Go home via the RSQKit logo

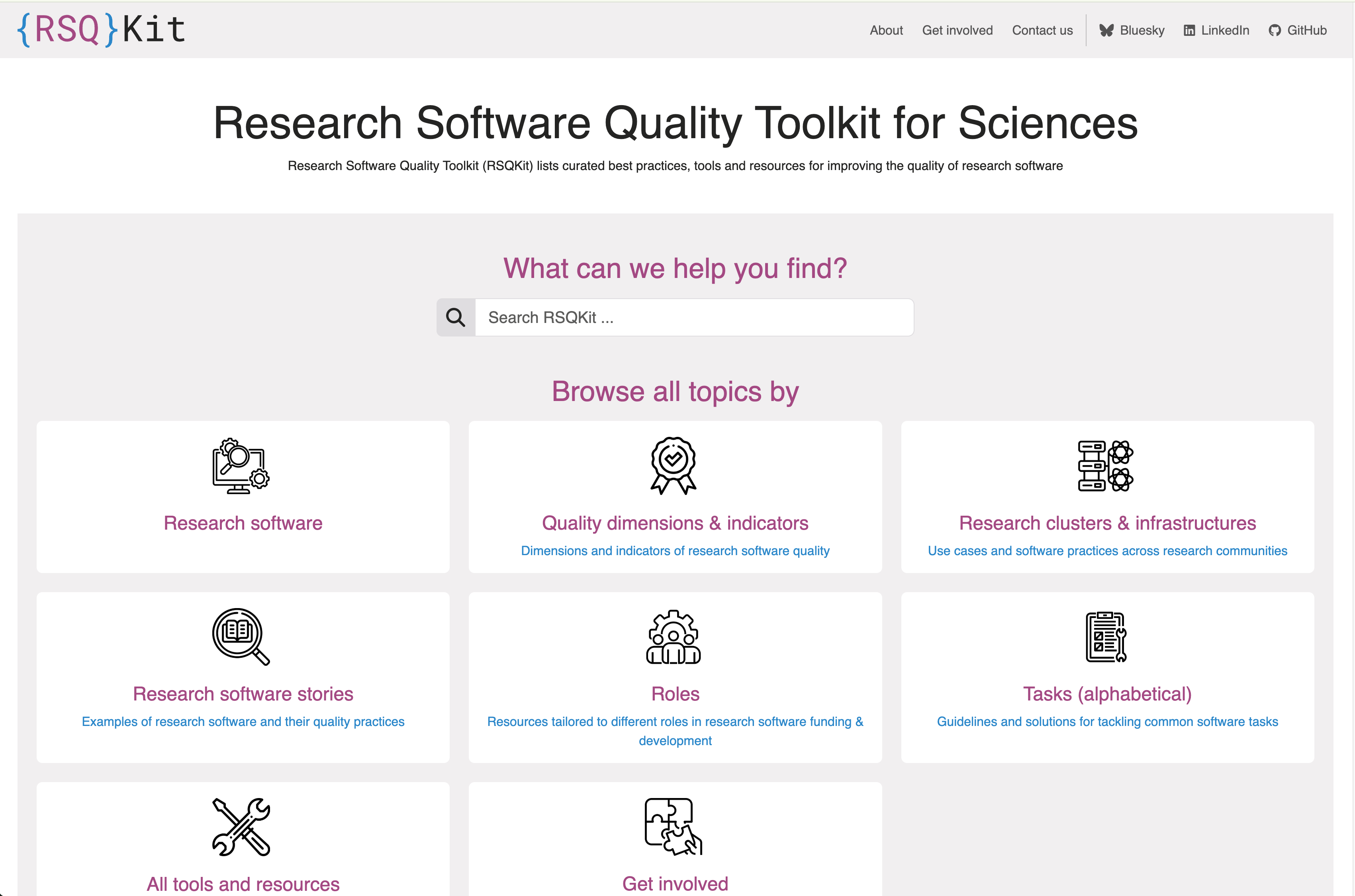click(x=101, y=29)
